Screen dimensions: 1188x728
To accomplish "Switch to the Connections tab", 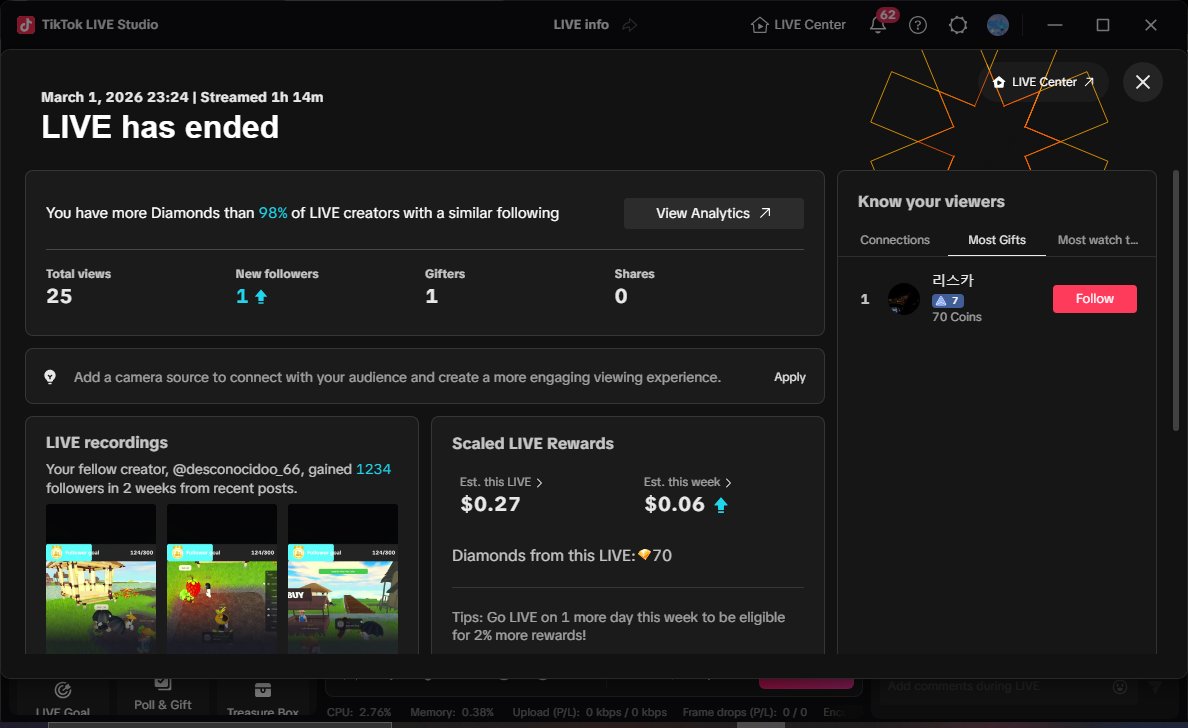I will click(894, 239).
